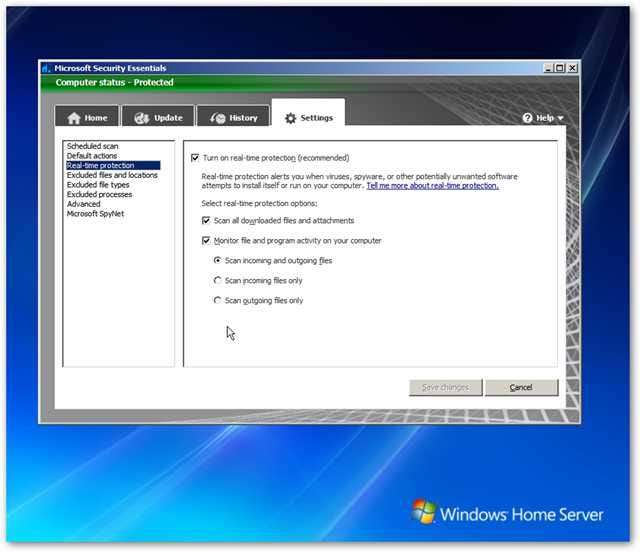Click the clock icon on History tab
Viewport: 640px width, 552px height.
coord(218,118)
